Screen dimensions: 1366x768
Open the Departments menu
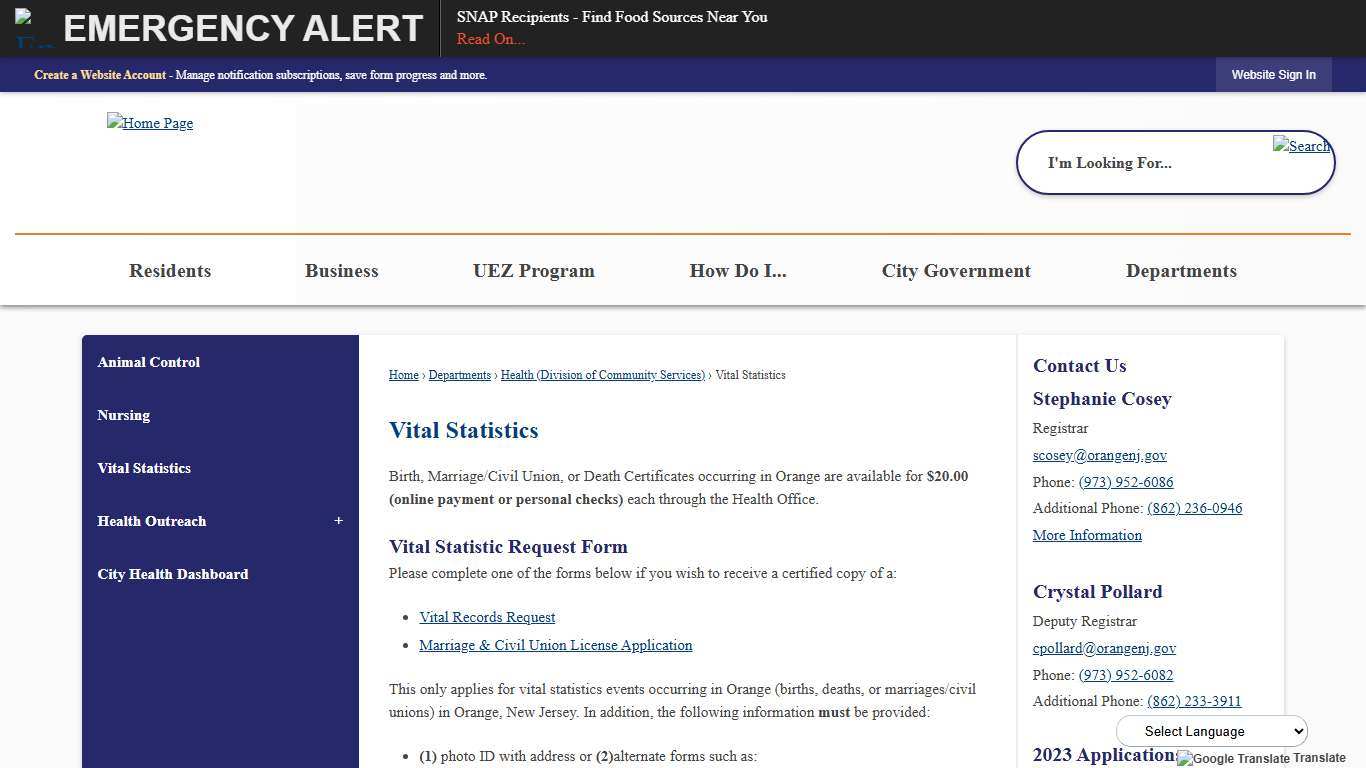1180,271
